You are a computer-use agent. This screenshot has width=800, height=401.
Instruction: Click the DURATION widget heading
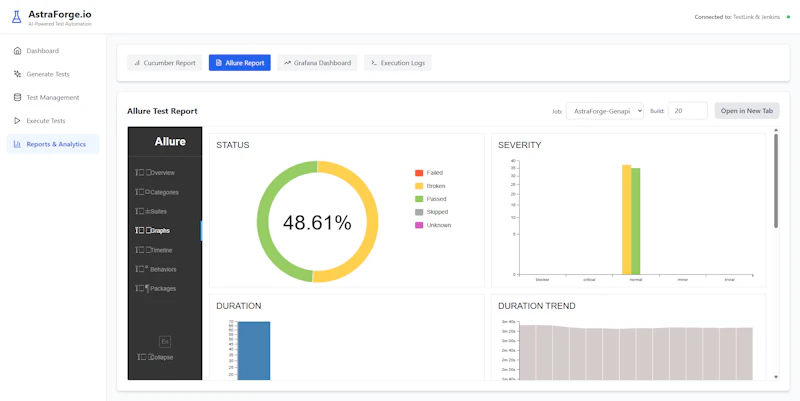[238, 306]
